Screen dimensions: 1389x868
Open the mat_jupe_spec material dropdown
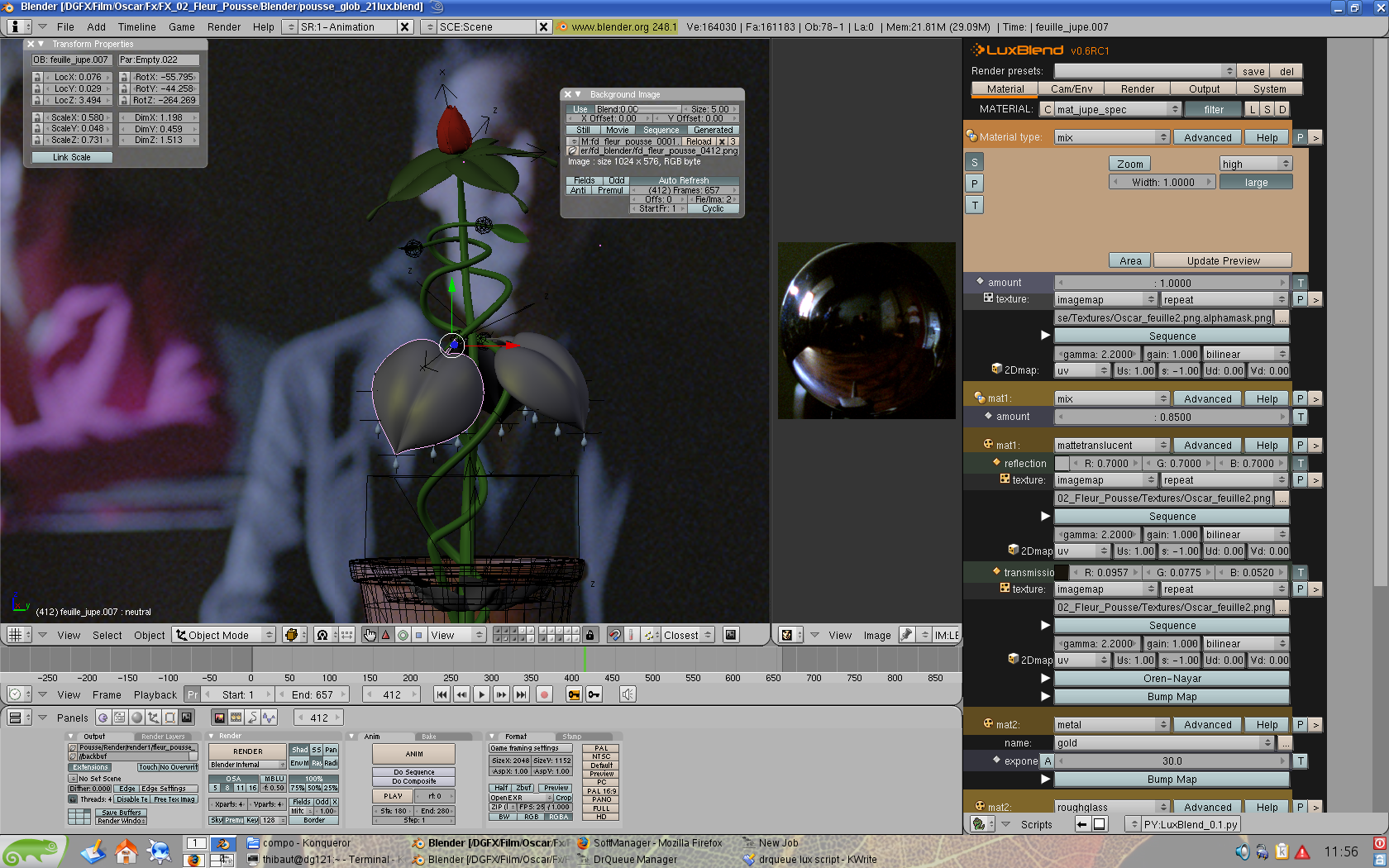click(1118, 109)
